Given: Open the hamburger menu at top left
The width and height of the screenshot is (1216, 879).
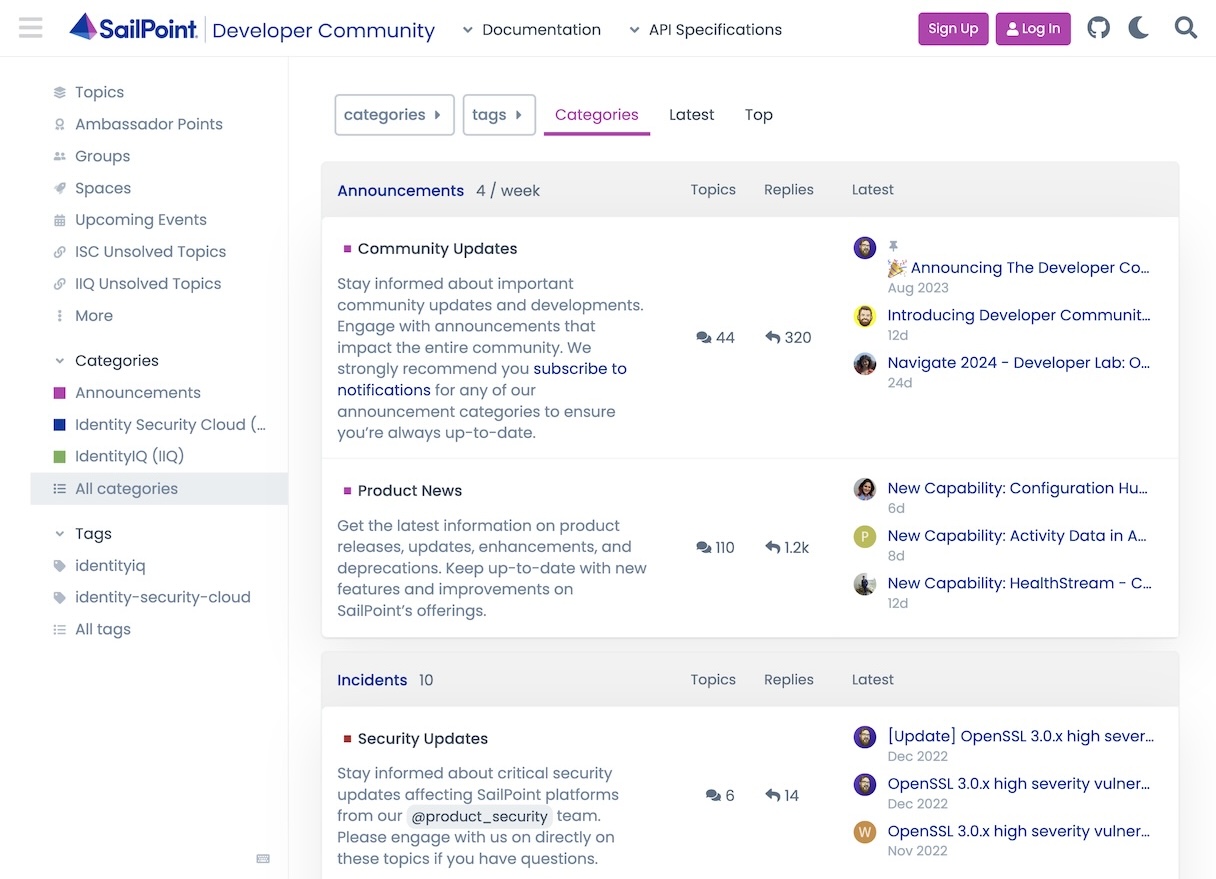Looking at the screenshot, I should tap(30, 27).
